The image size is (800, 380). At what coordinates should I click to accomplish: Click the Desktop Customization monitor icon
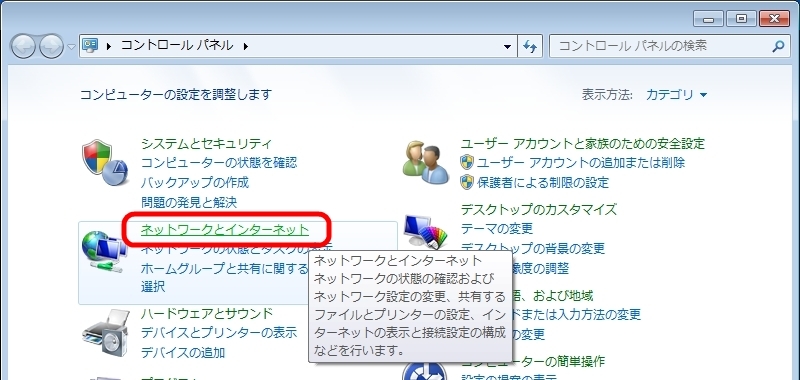[426, 232]
